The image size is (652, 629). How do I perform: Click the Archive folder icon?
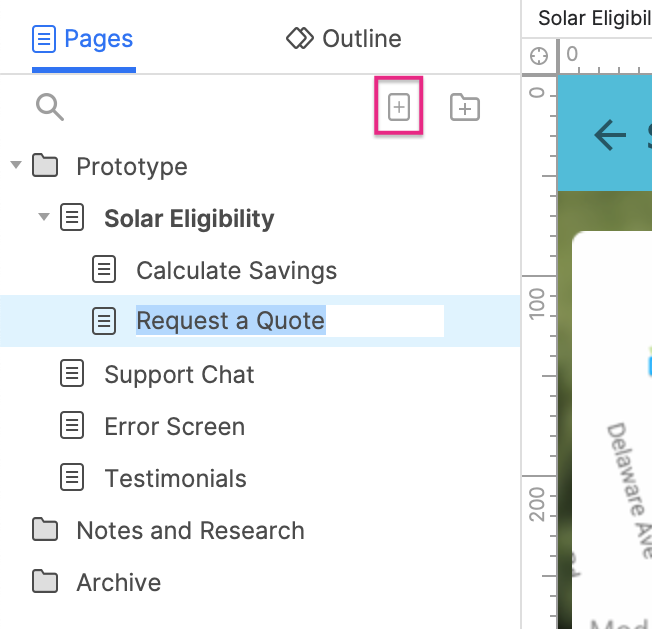coord(44,582)
